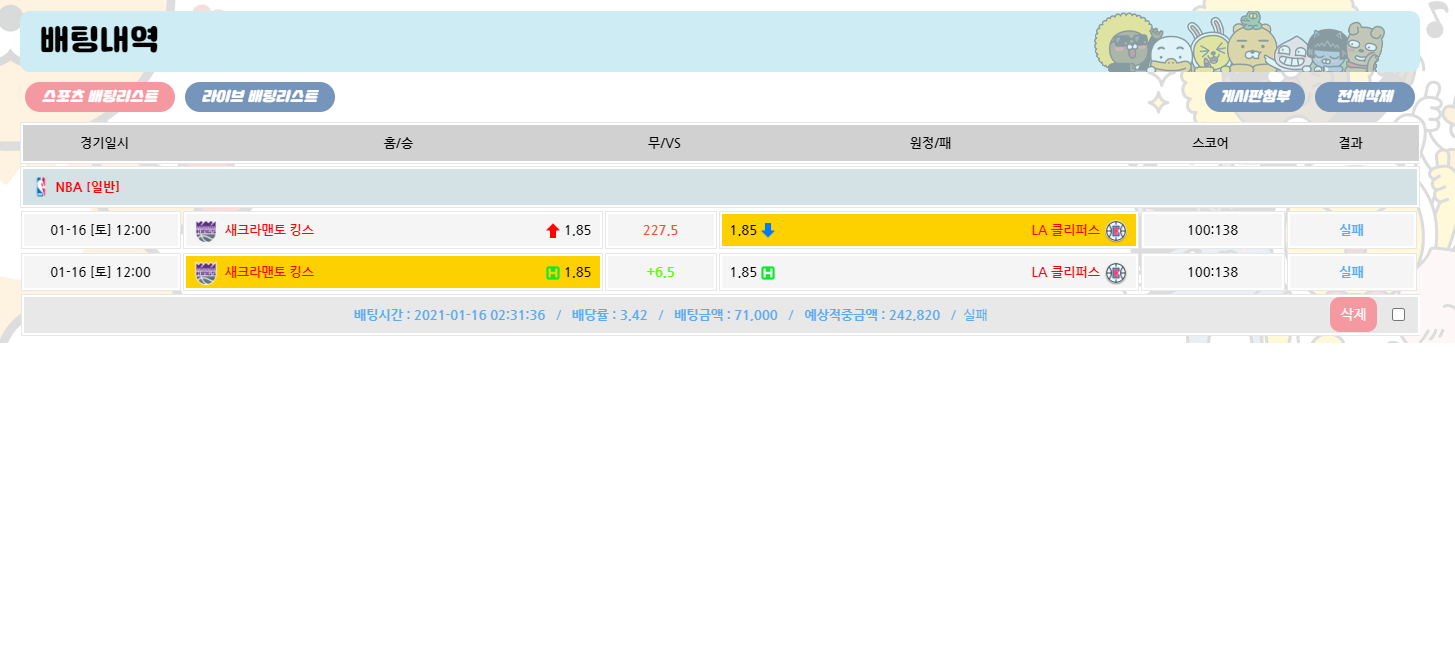
Task: Select yellow highlighted 새크라멘토 킹스 handicap cell
Action: 392,273
